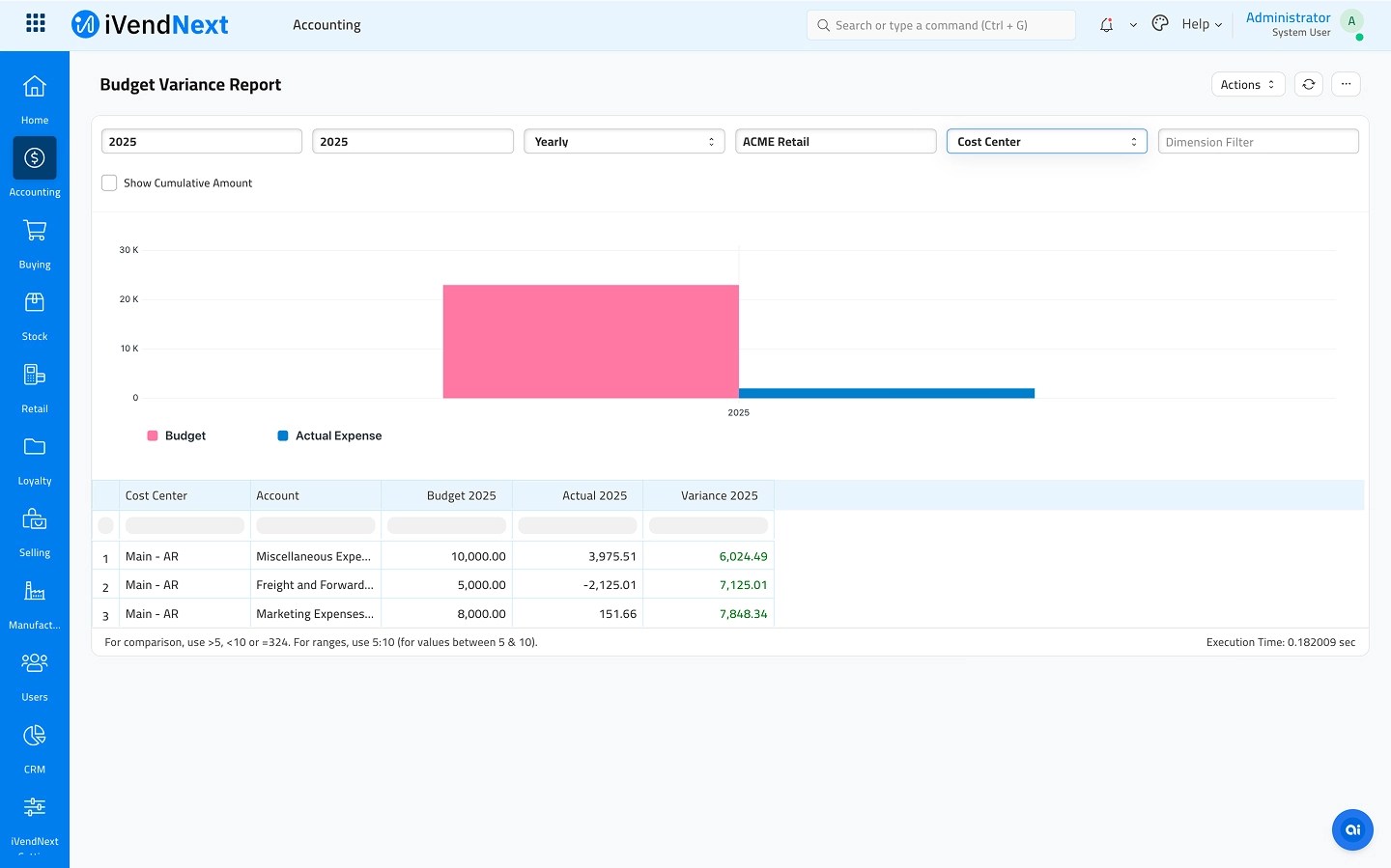This screenshot has height=868, width=1391.
Task: Click the Budget Variance Report title
Action: 190,84
